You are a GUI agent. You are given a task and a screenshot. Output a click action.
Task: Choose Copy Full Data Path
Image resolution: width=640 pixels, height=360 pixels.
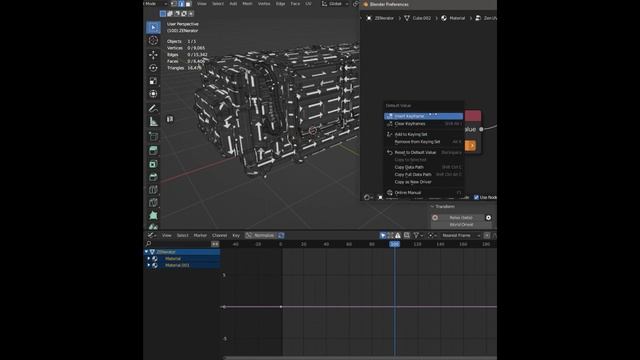pyautogui.click(x=423, y=174)
